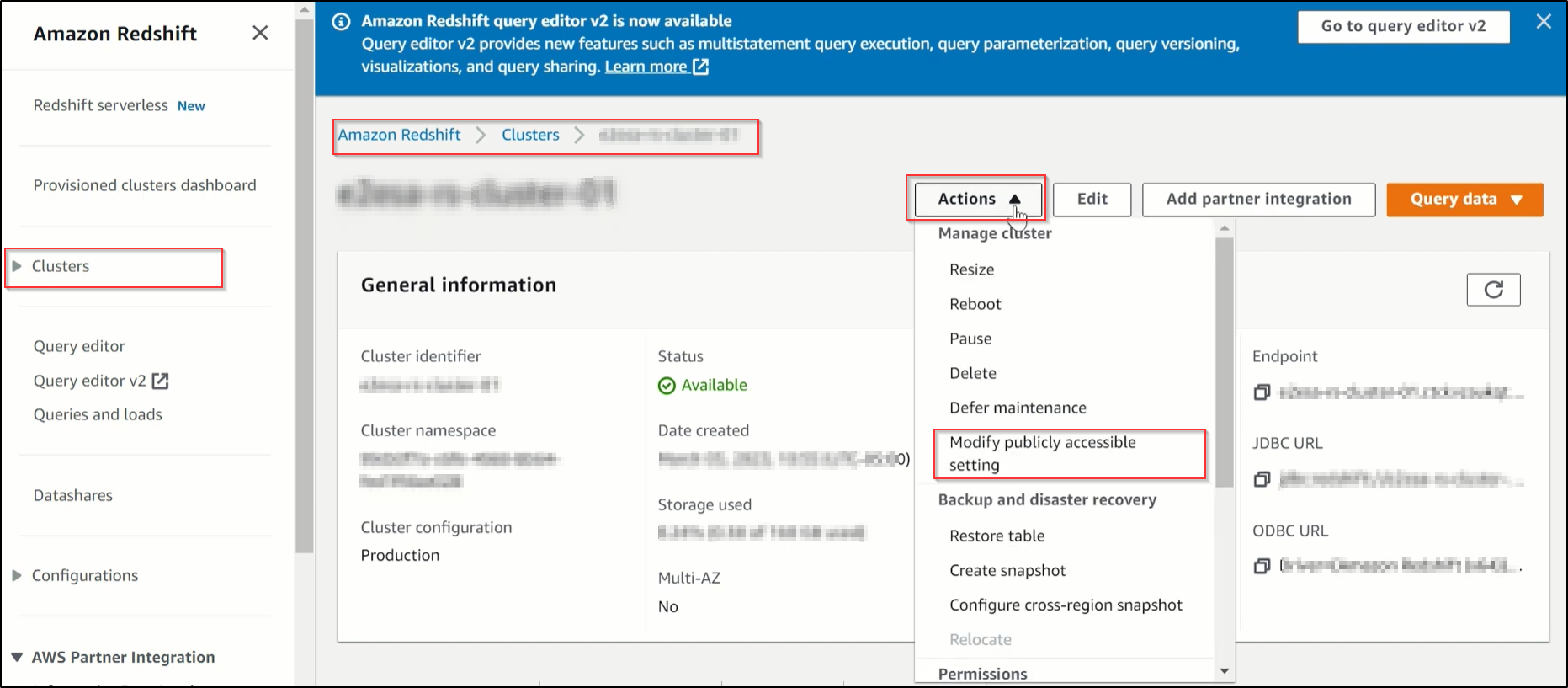Go to Amazon Redshift breadcrumb link
This screenshot has width=1568, height=688.
click(x=399, y=135)
